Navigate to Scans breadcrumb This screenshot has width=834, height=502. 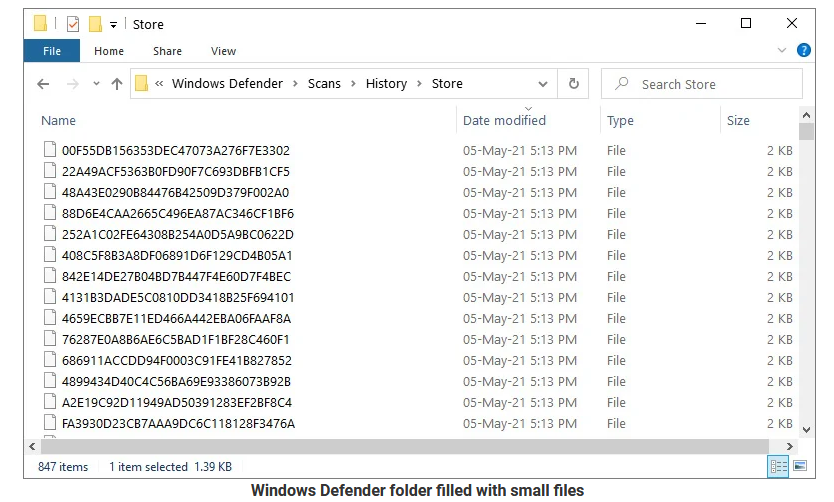tap(324, 83)
